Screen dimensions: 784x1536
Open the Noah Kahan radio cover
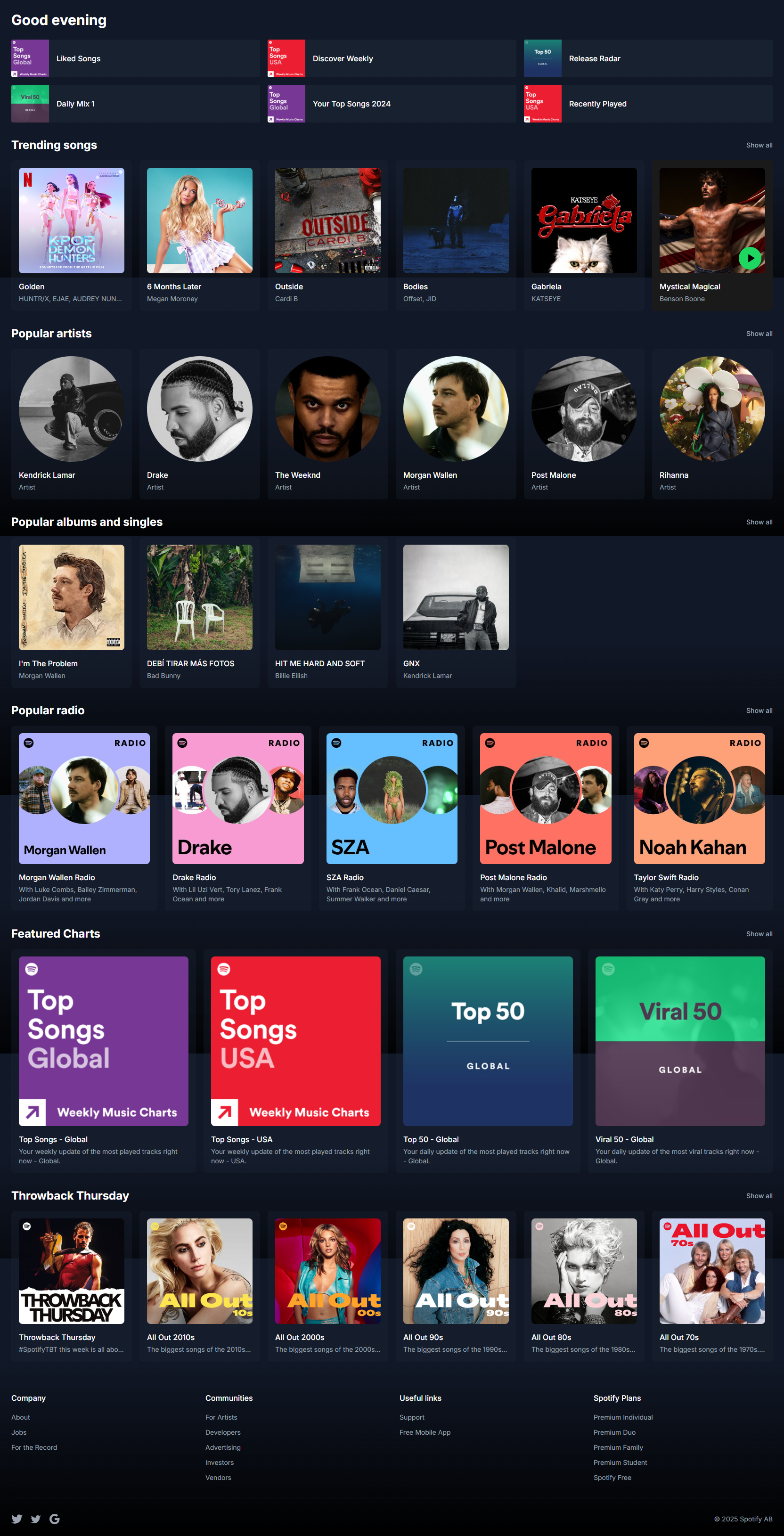tap(699, 799)
